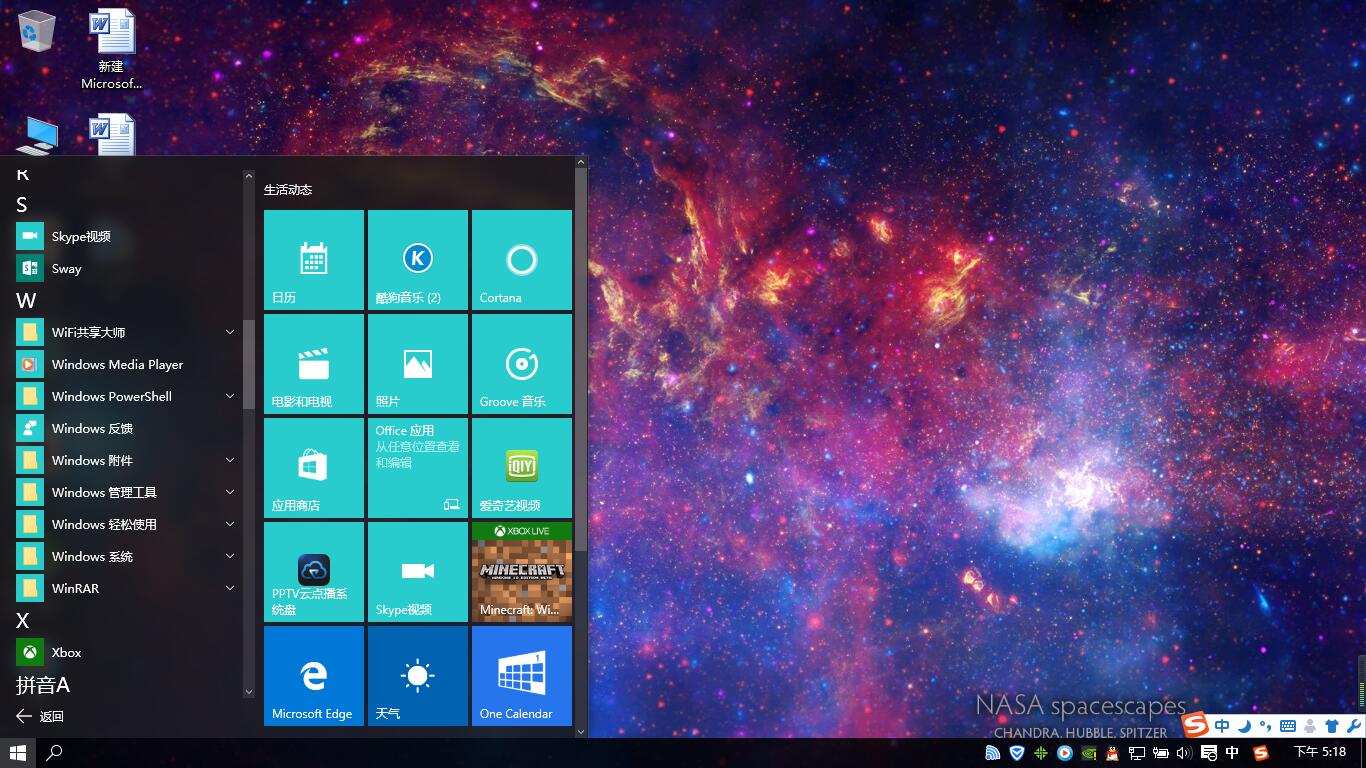The width and height of the screenshot is (1366, 768).
Task: Click the blue shield security tray icon
Action: 1017,753
